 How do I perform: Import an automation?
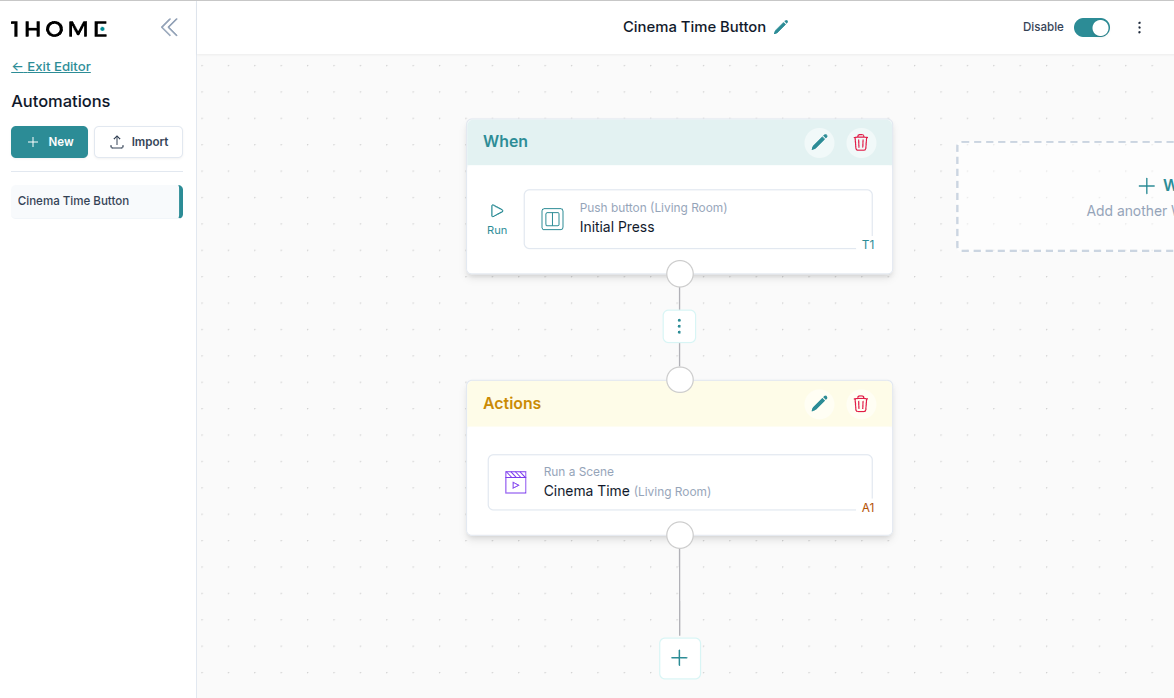click(x=139, y=142)
